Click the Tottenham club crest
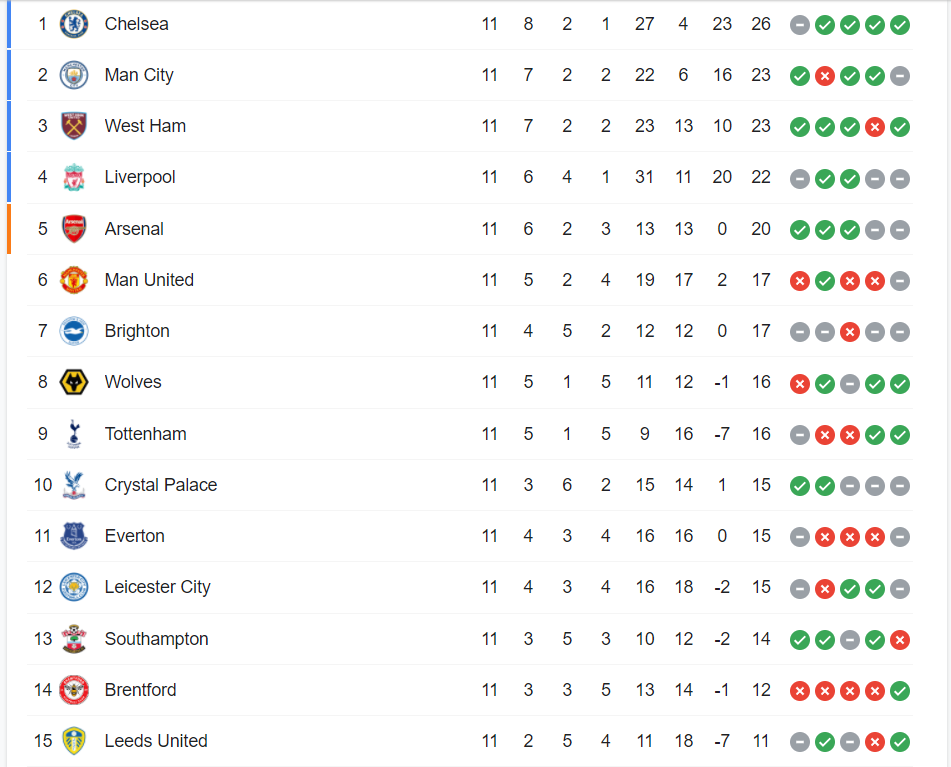Viewport: 951px width, 767px height. [74, 434]
